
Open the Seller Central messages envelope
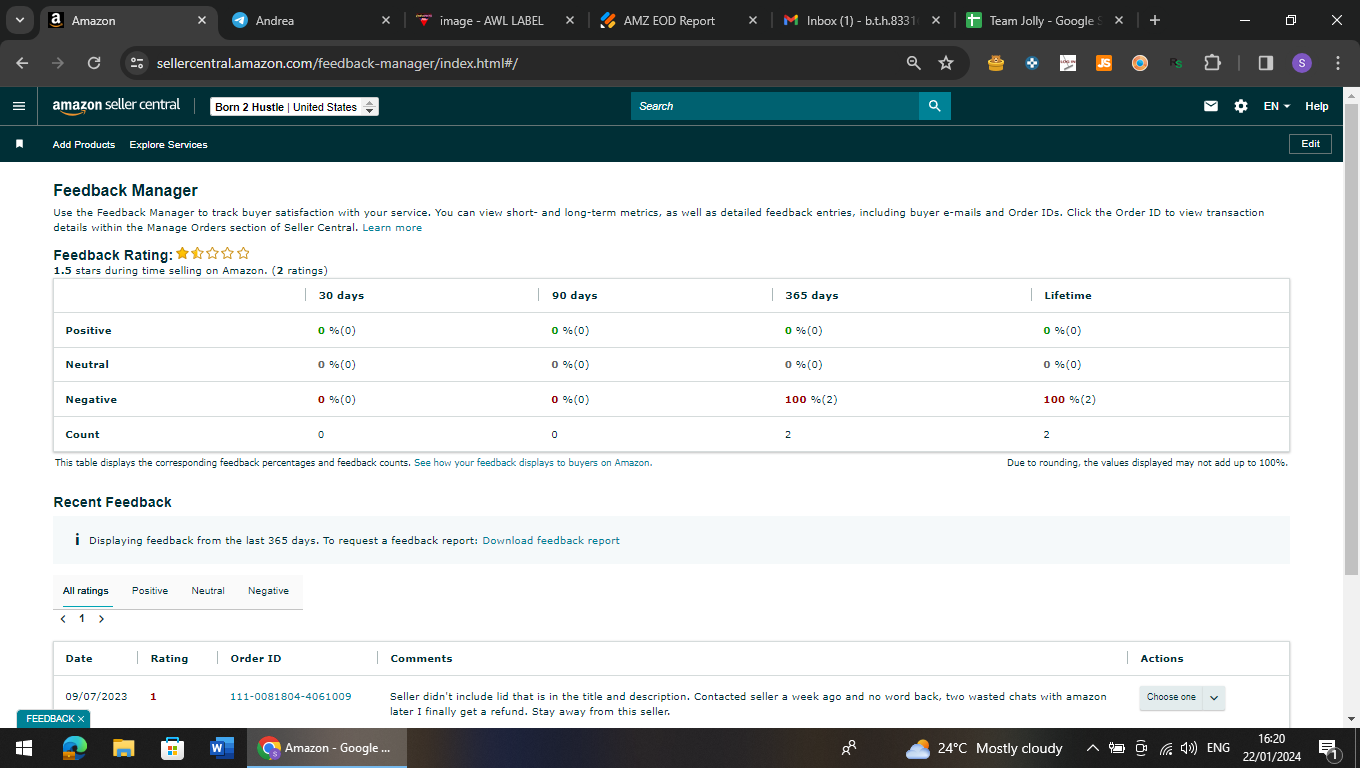click(x=1211, y=106)
